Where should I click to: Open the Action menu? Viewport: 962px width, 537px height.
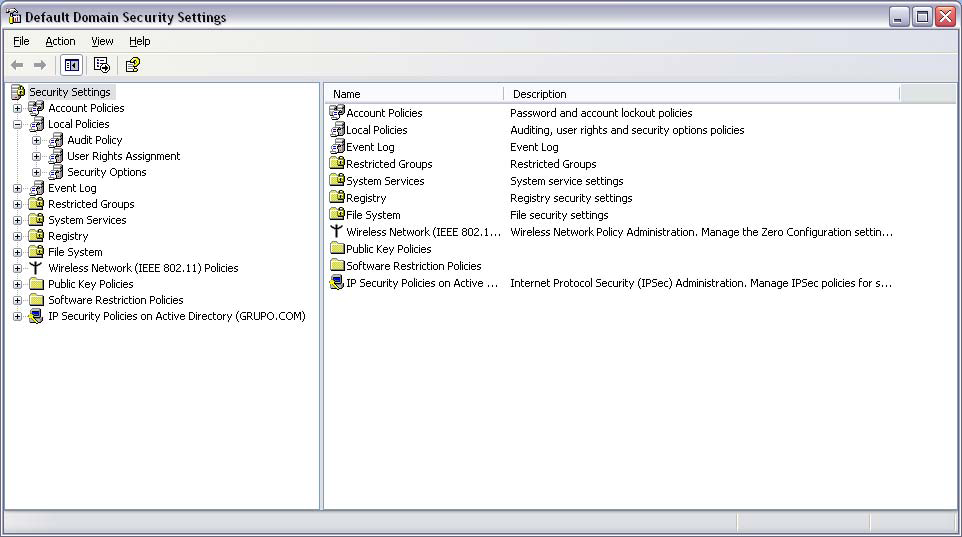tap(60, 41)
